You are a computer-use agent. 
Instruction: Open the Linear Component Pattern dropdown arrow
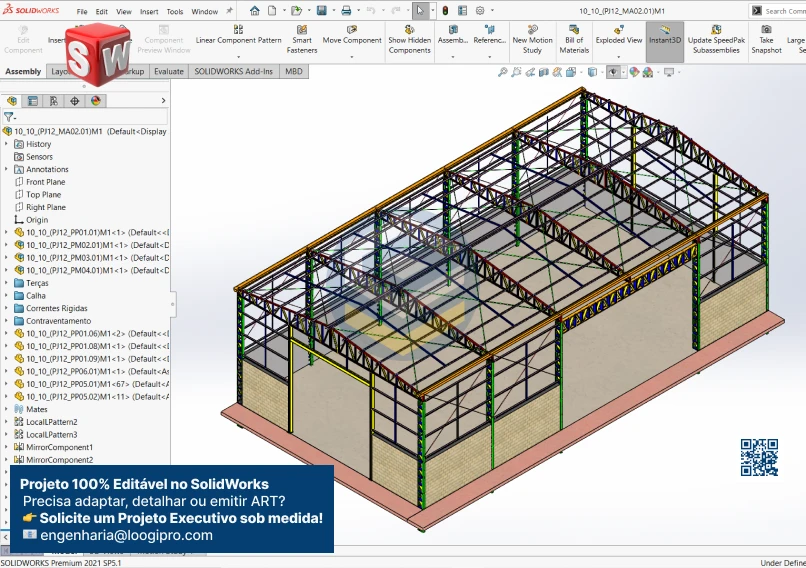point(238,56)
